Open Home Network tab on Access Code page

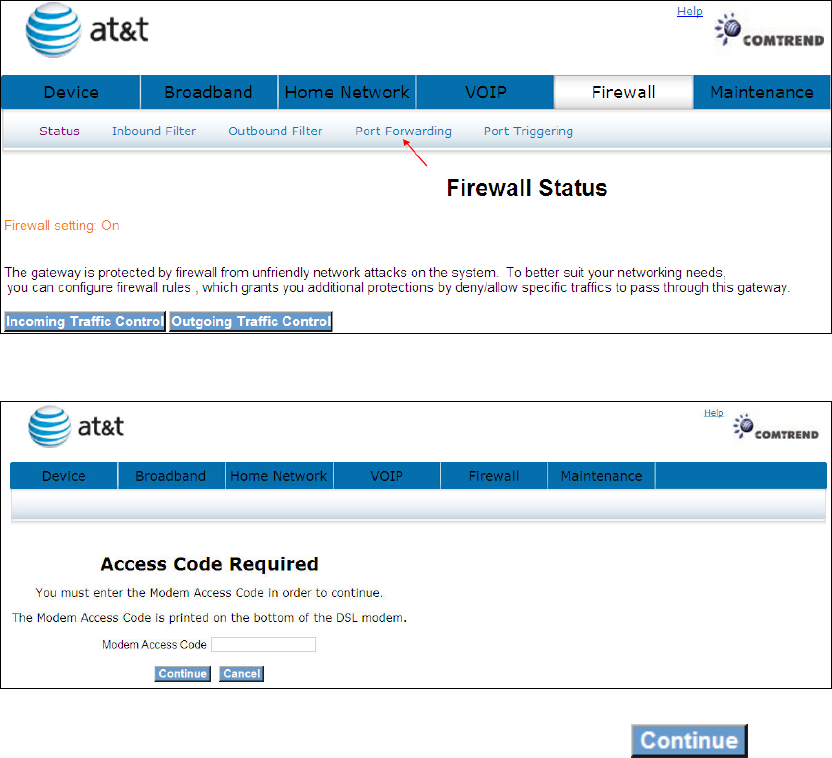coord(279,476)
